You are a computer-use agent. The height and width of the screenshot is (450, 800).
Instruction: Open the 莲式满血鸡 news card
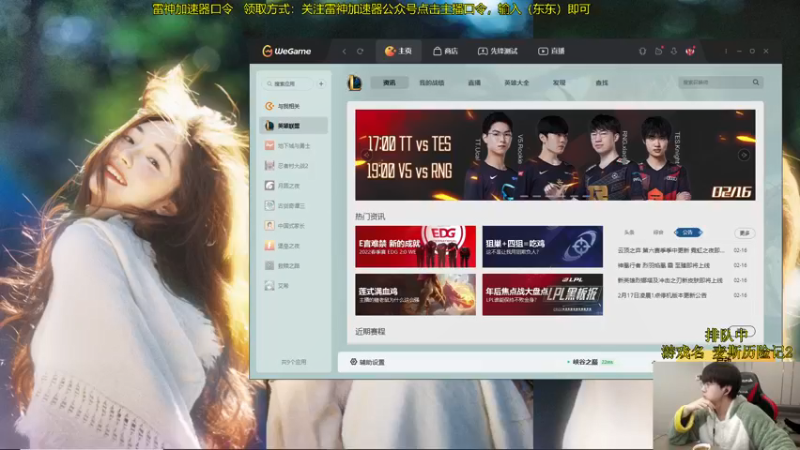[x=415, y=294]
